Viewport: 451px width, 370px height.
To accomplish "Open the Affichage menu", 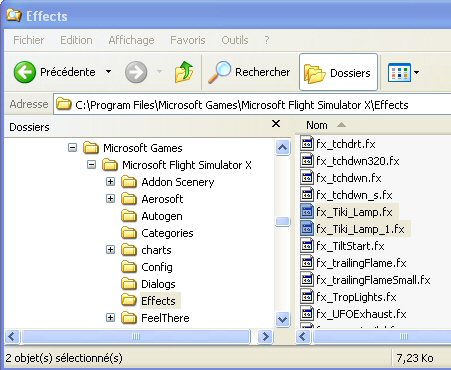I will [131, 40].
